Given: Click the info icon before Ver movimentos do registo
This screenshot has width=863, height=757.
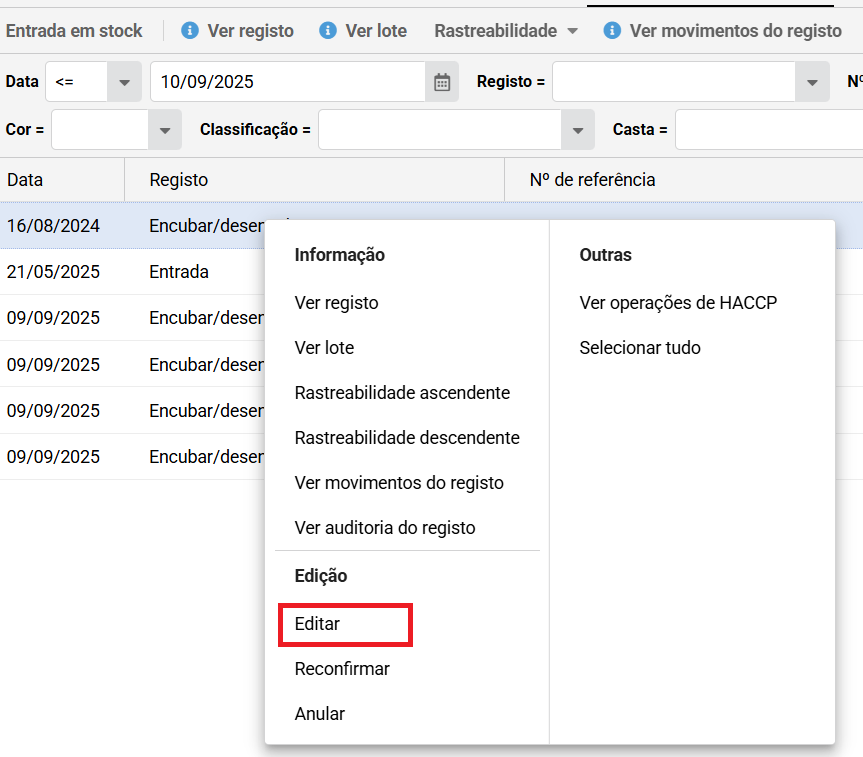Looking at the screenshot, I should [612, 30].
